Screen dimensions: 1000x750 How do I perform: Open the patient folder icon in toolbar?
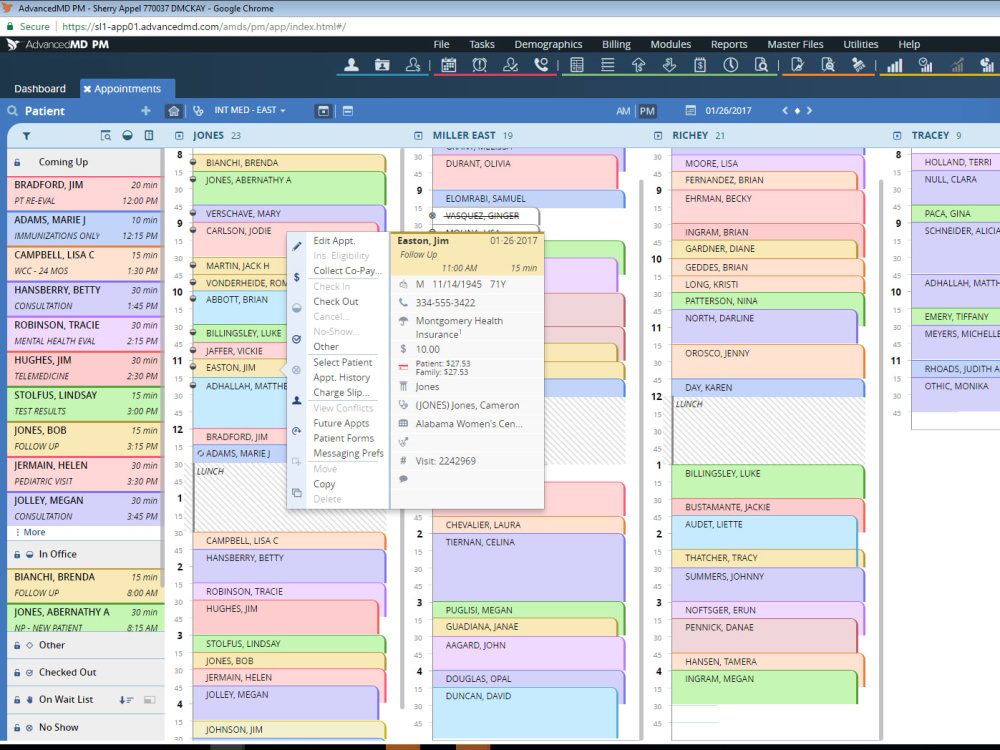click(382, 65)
